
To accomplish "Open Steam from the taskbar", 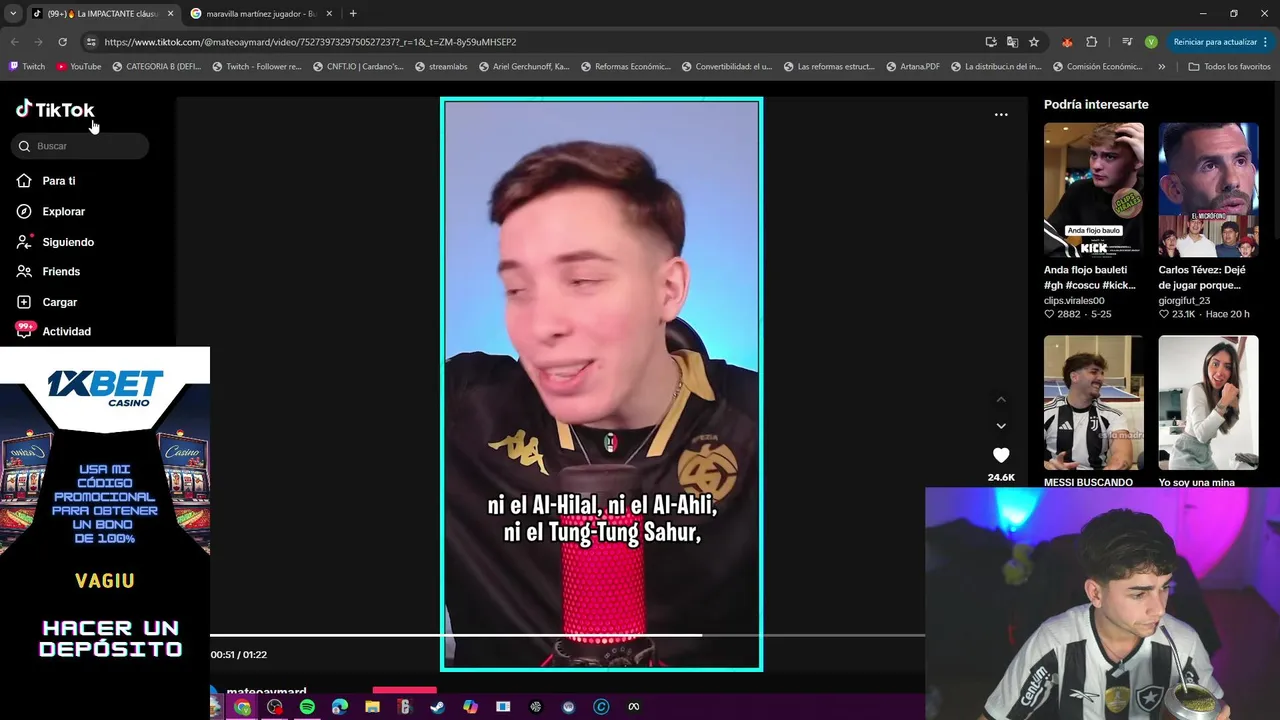I will pyautogui.click(x=437, y=707).
